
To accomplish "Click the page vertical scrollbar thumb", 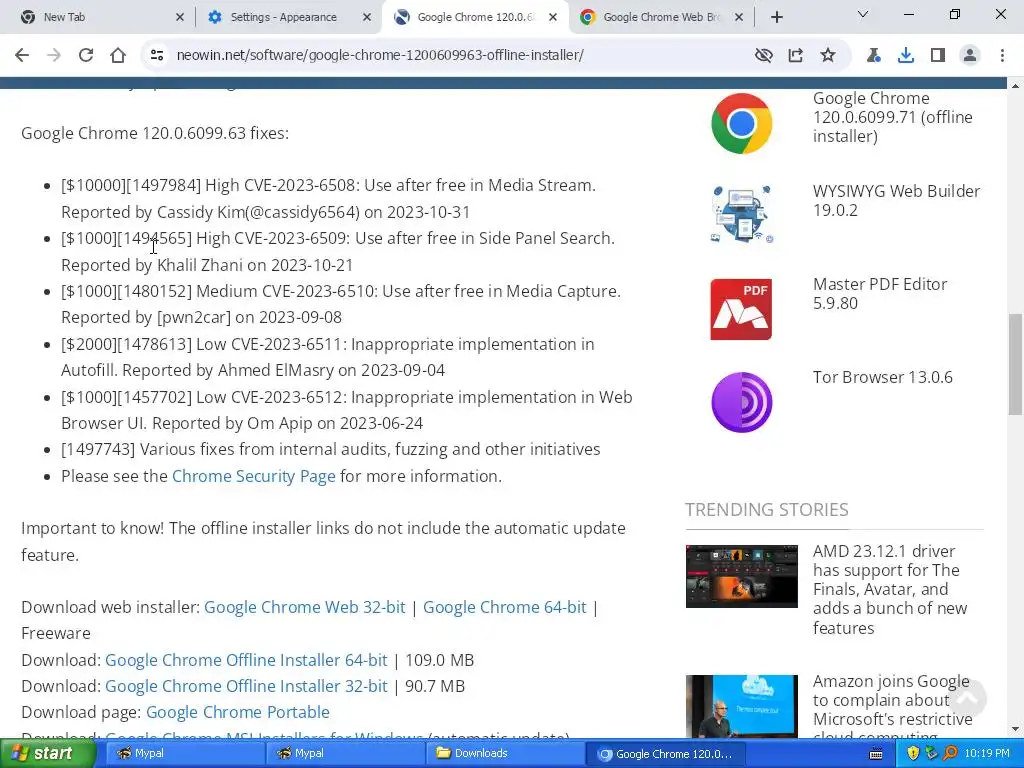I will coord(1015,364).
